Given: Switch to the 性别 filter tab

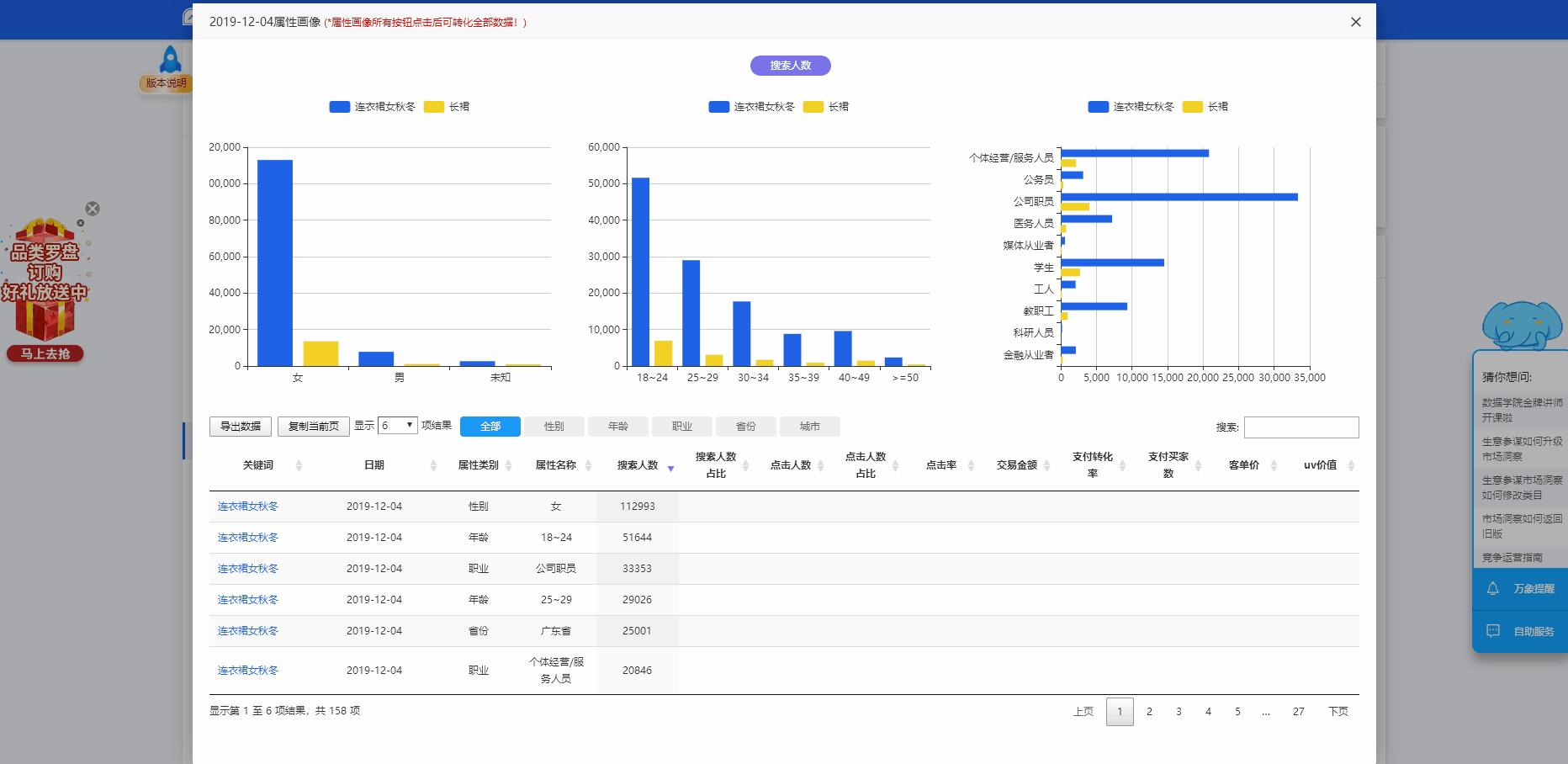Looking at the screenshot, I should click(554, 427).
